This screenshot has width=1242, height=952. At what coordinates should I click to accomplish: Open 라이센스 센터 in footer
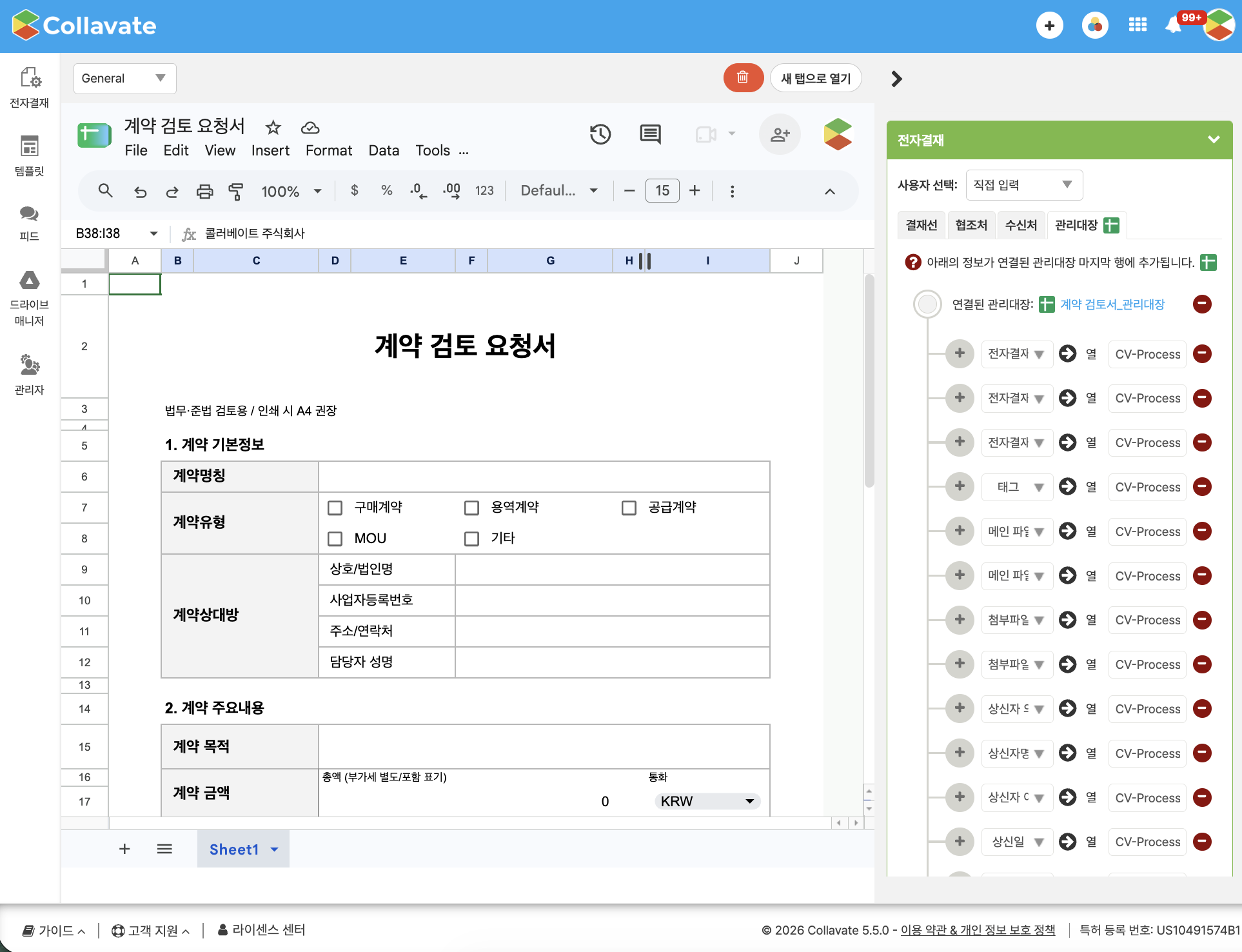pyautogui.click(x=261, y=930)
